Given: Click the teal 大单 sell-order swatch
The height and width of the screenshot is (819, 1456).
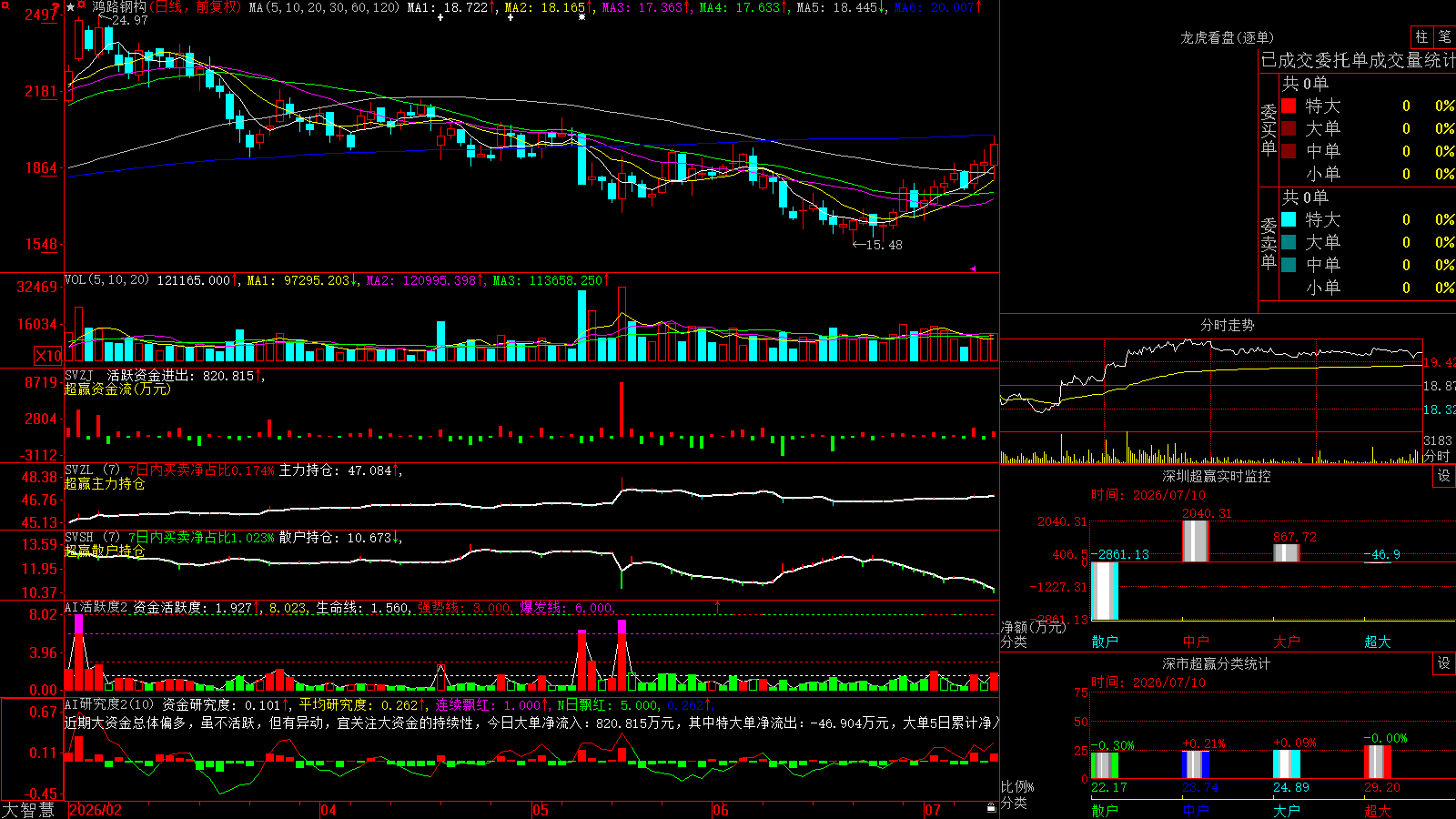Looking at the screenshot, I should [1289, 242].
